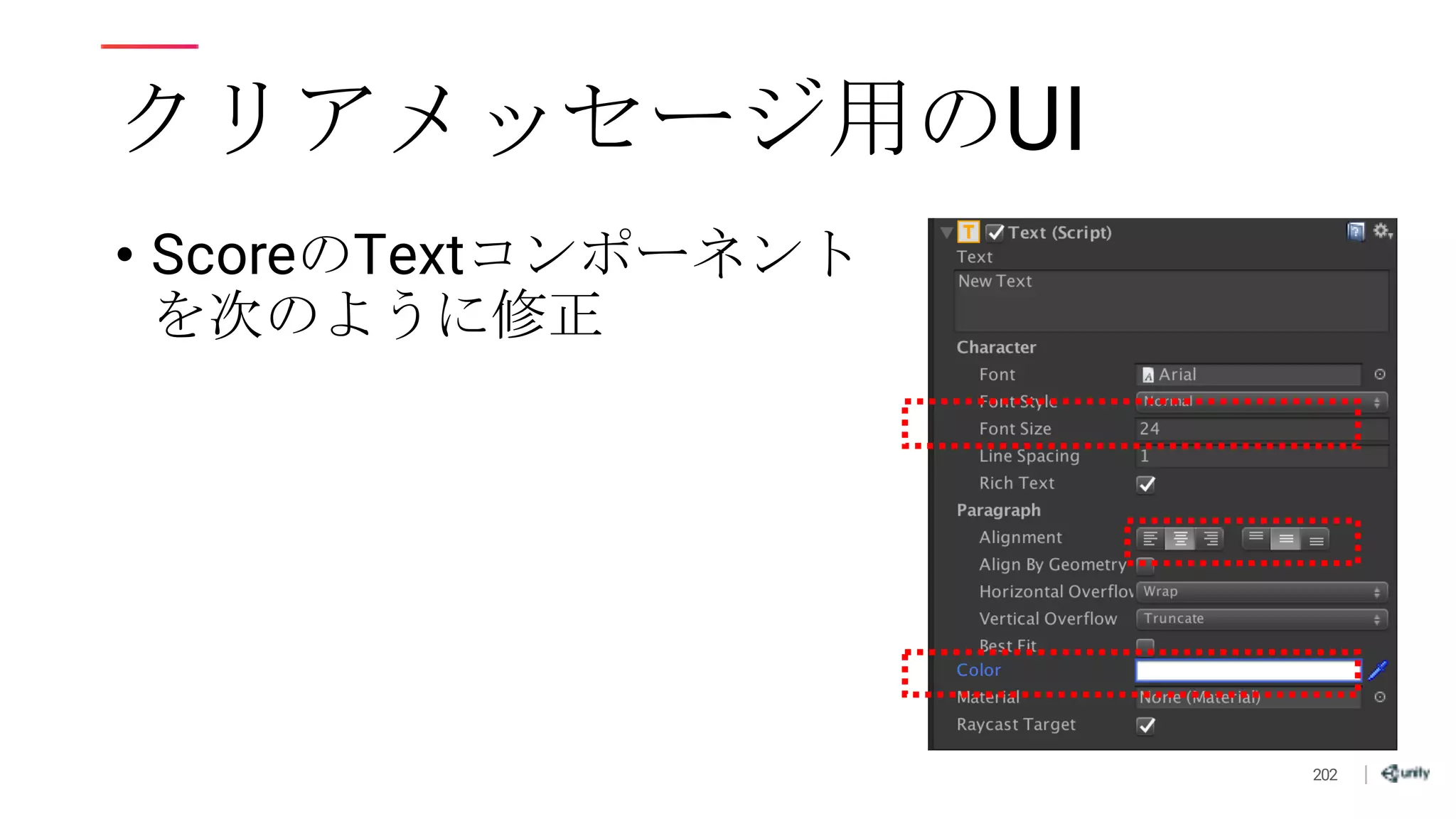Open the component help book icon
Image resolution: width=1456 pixels, height=819 pixels.
1356,232
